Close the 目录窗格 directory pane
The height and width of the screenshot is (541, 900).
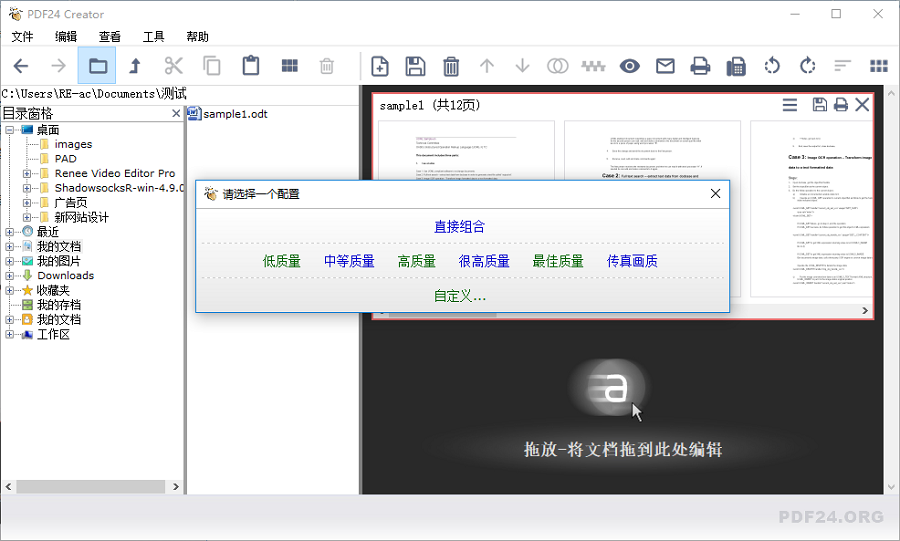pos(176,114)
